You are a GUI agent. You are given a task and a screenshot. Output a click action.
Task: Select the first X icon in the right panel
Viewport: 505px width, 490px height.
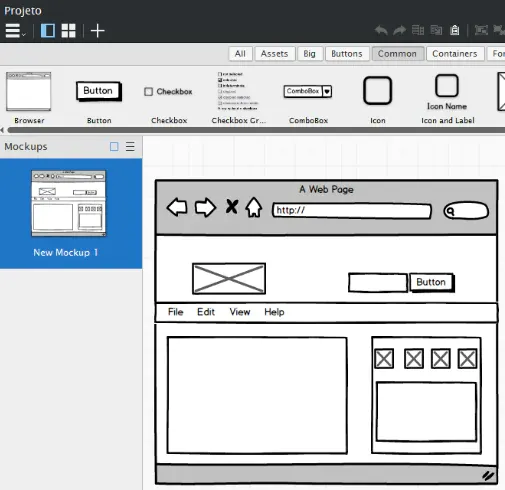[x=384, y=359]
